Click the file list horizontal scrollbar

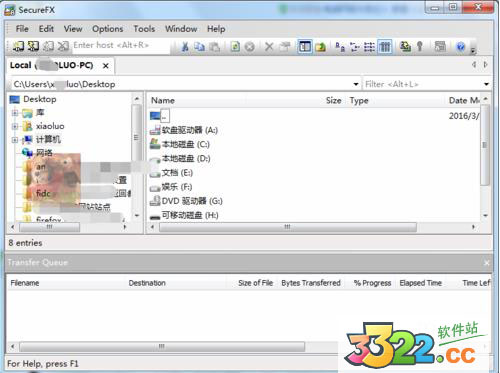click(x=313, y=227)
